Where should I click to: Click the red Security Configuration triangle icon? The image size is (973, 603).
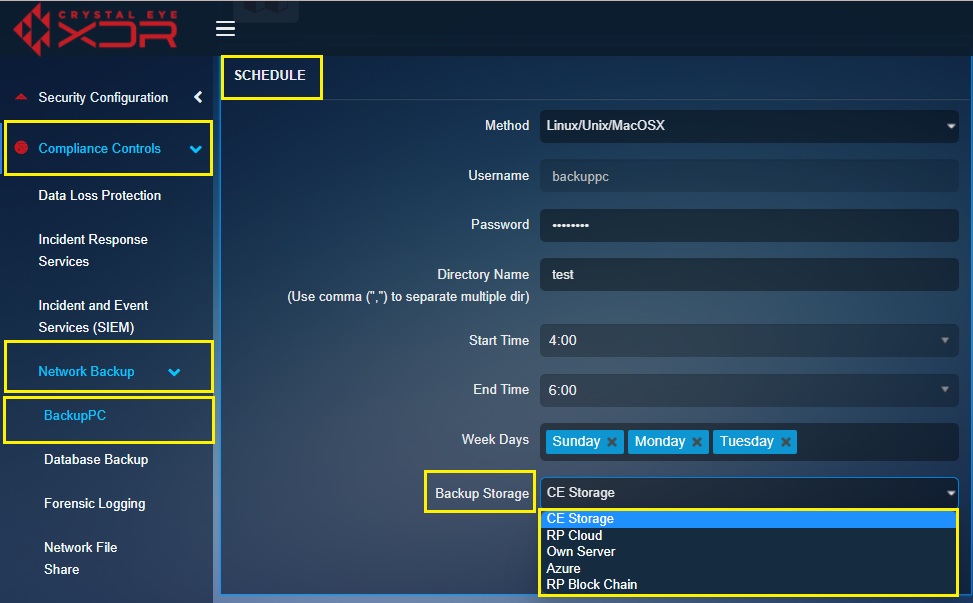(x=21, y=97)
